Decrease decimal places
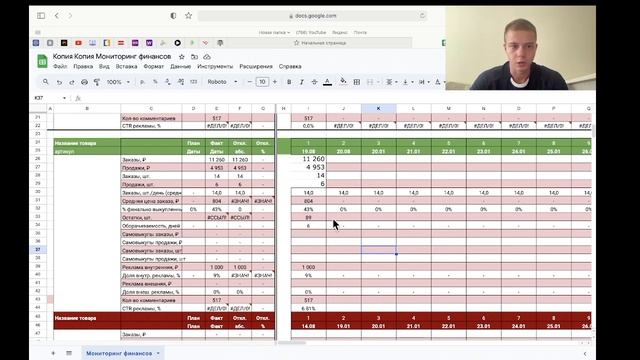 coord(168,82)
